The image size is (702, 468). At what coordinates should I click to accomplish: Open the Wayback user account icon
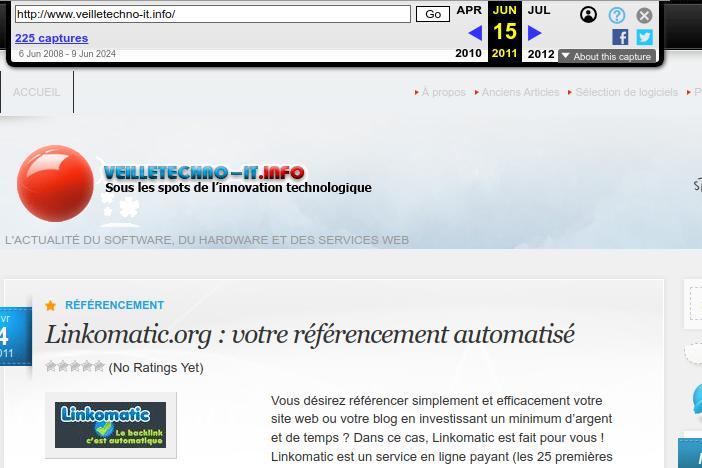click(x=589, y=15)
